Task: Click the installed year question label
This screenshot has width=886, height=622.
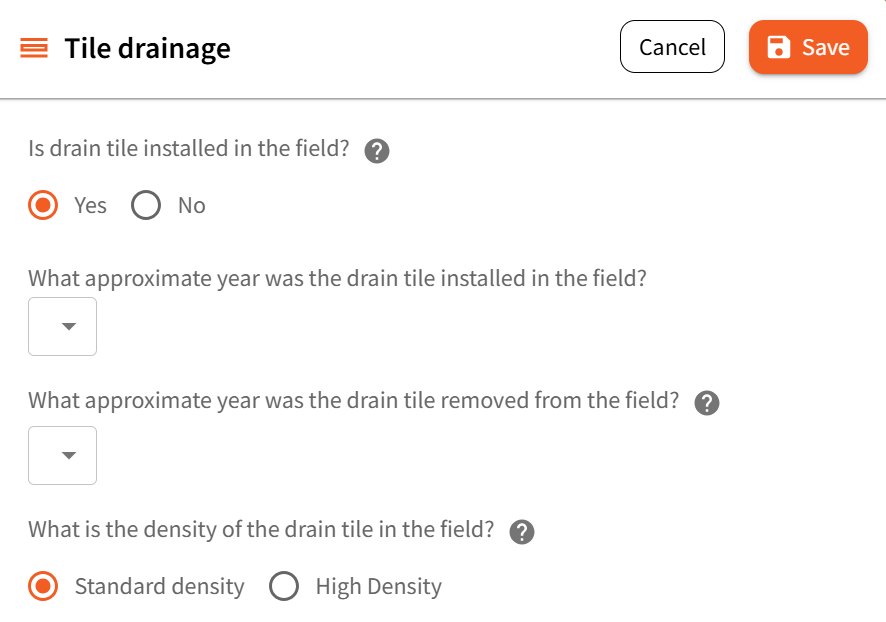Action: 337,278
